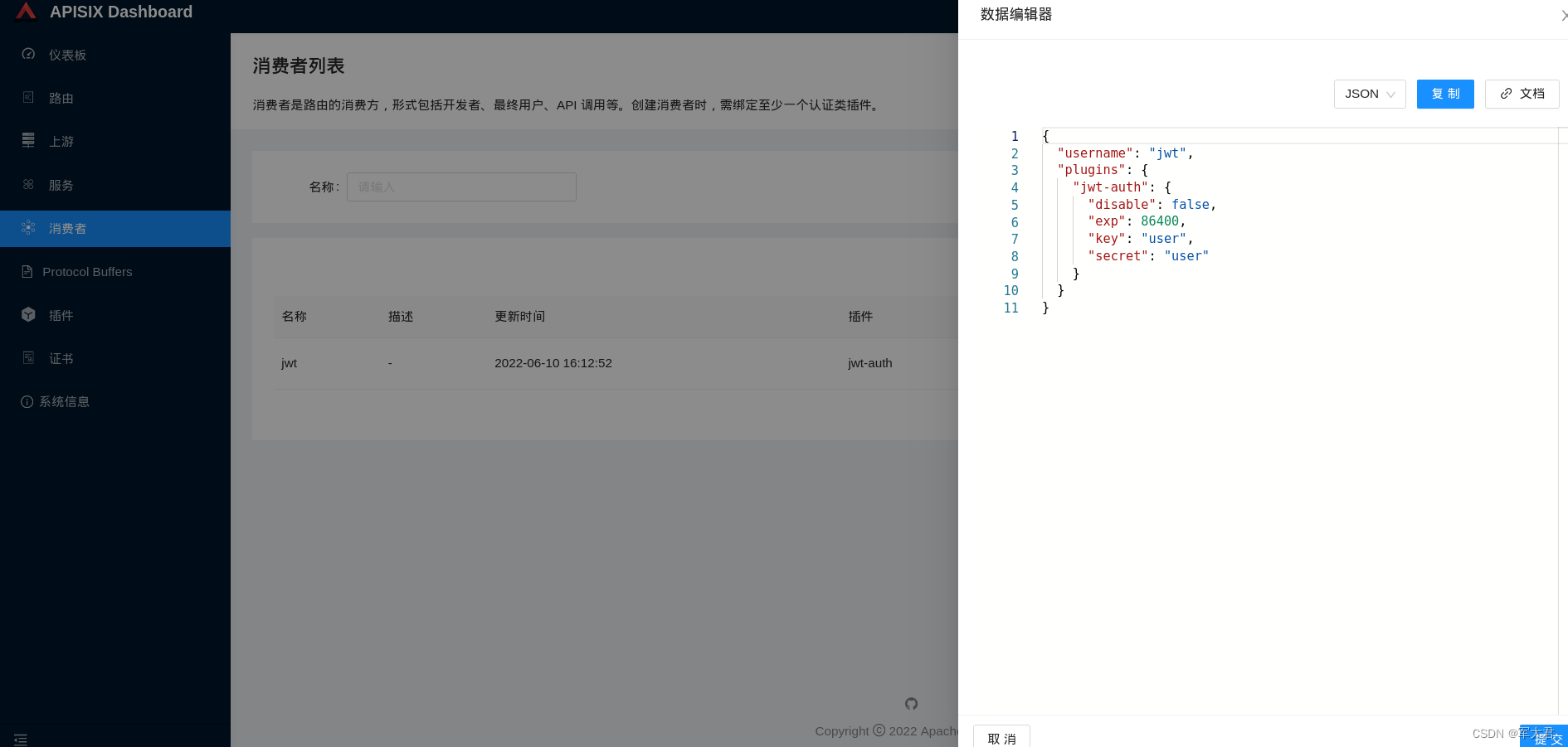Screen dimensions: 1568x747
Task: Open the GitHub icon in footer
Action: [x=911, y=703]
